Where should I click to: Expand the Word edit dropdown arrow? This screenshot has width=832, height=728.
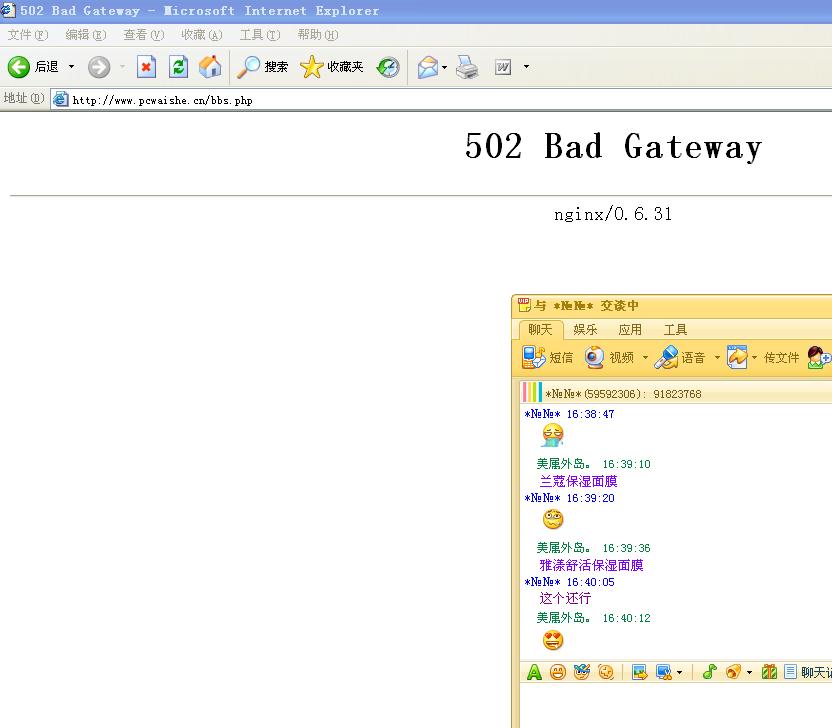point(526,67)
